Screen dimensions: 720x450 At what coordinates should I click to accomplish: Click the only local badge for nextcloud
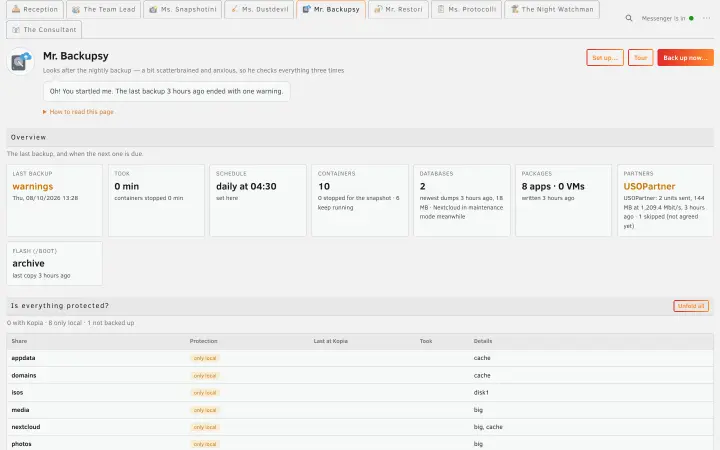[x=205, y=427]
